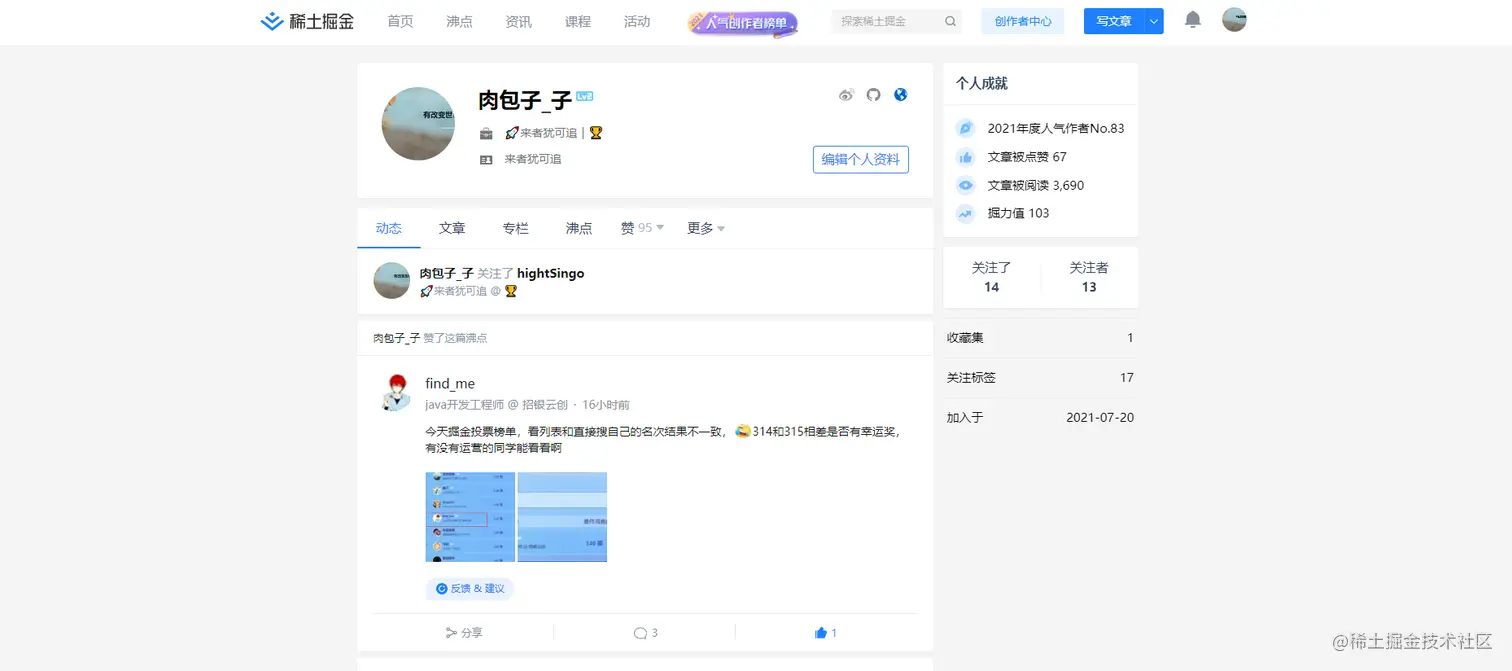Open the second post image thumbnail

[562, 517]
